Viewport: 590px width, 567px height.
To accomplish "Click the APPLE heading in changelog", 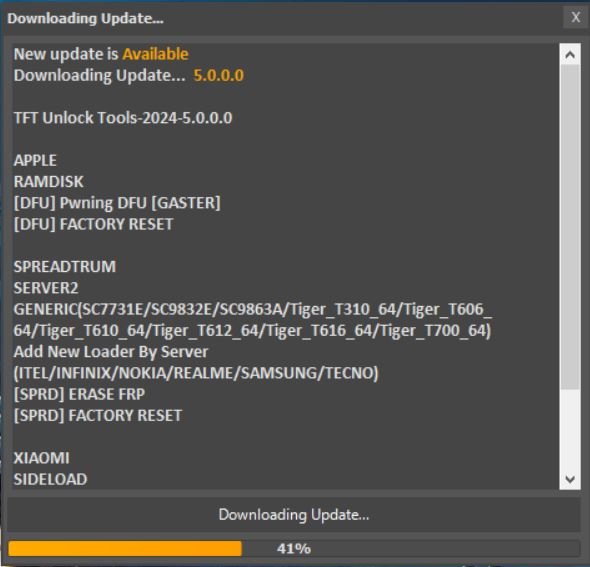I will point(35,161).
